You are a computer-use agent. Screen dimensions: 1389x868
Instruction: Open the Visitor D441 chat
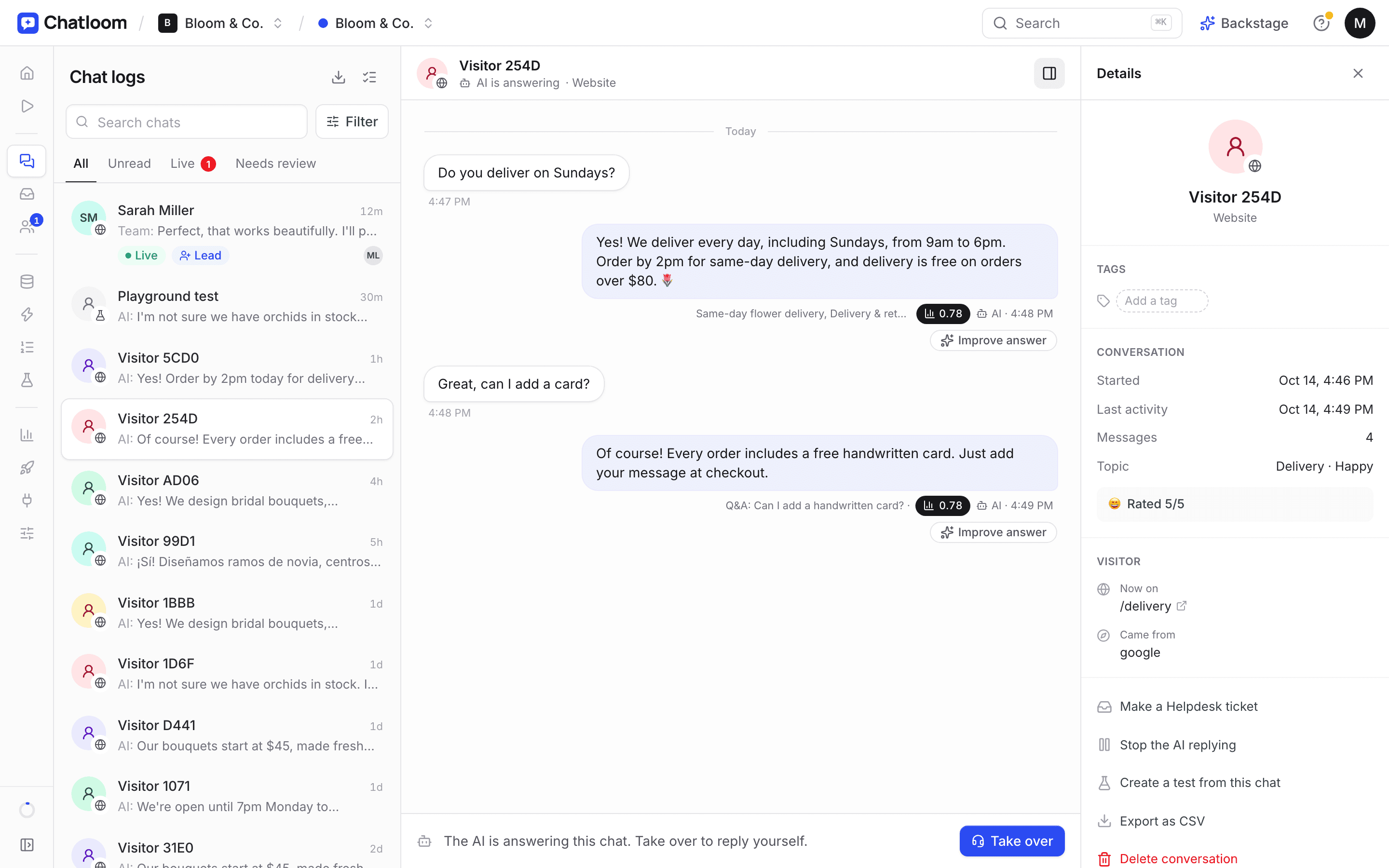[227, 735]
